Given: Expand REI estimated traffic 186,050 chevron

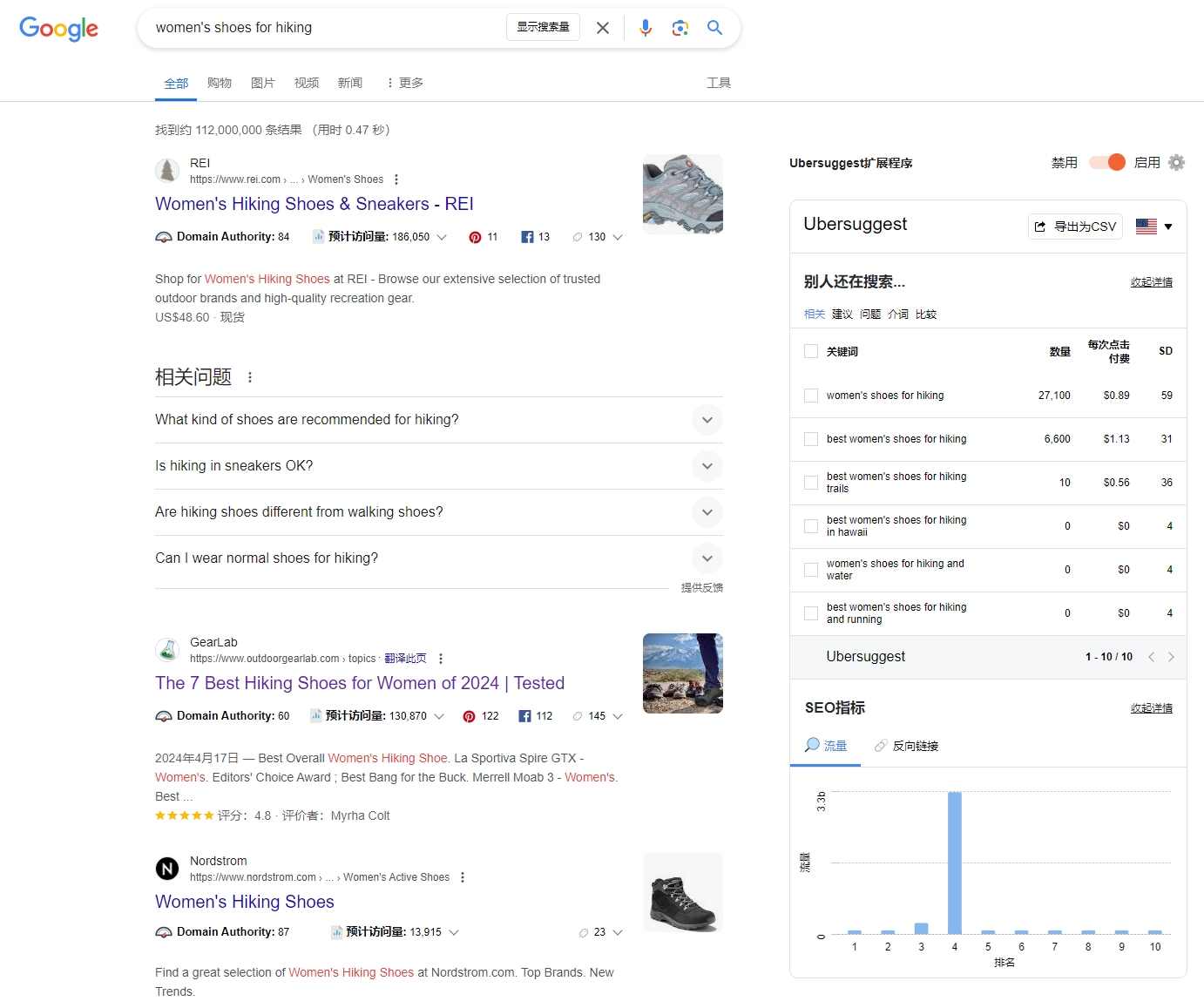Looking at the screenshot, I should (x=442, y=237).
